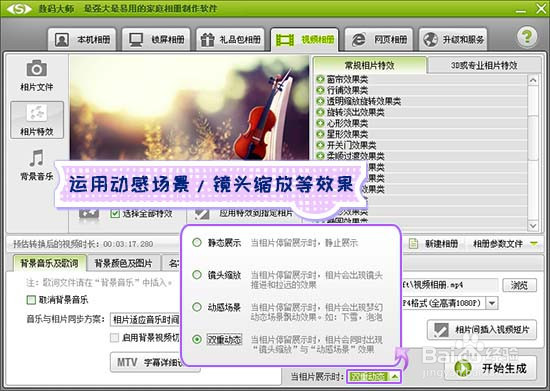Click the violin photo preview

point(189,108)
